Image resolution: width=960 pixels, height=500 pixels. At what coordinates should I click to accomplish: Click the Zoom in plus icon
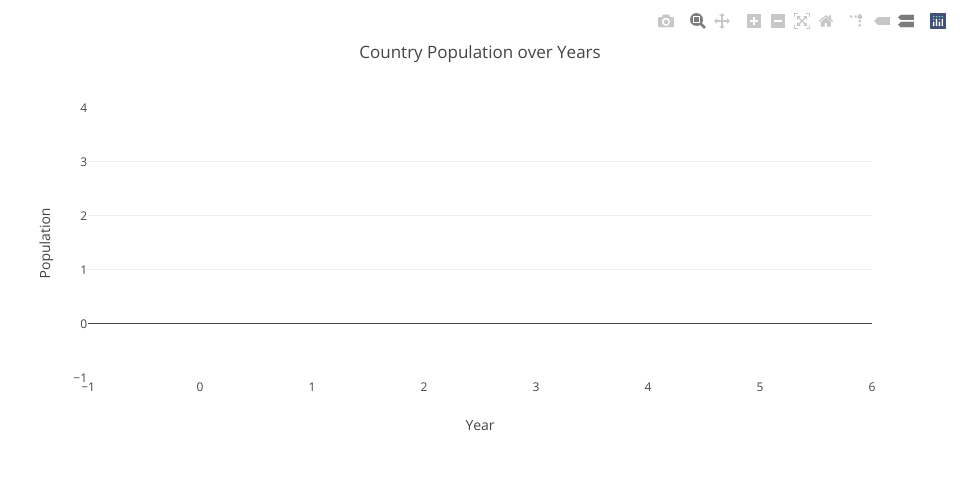coord(754,21)
